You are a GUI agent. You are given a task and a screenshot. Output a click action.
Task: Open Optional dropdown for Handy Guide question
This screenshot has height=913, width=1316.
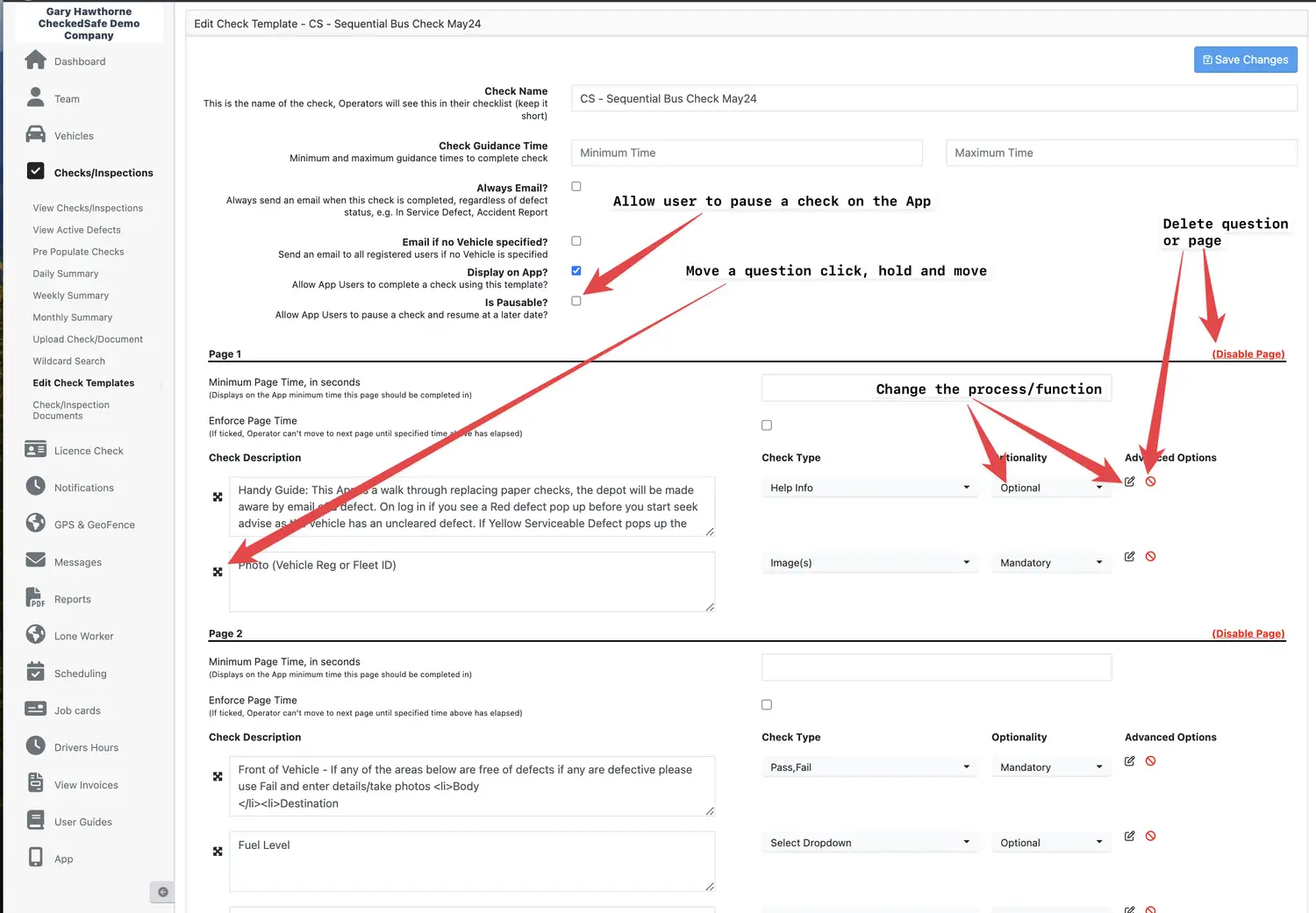tap(1051, 488)
